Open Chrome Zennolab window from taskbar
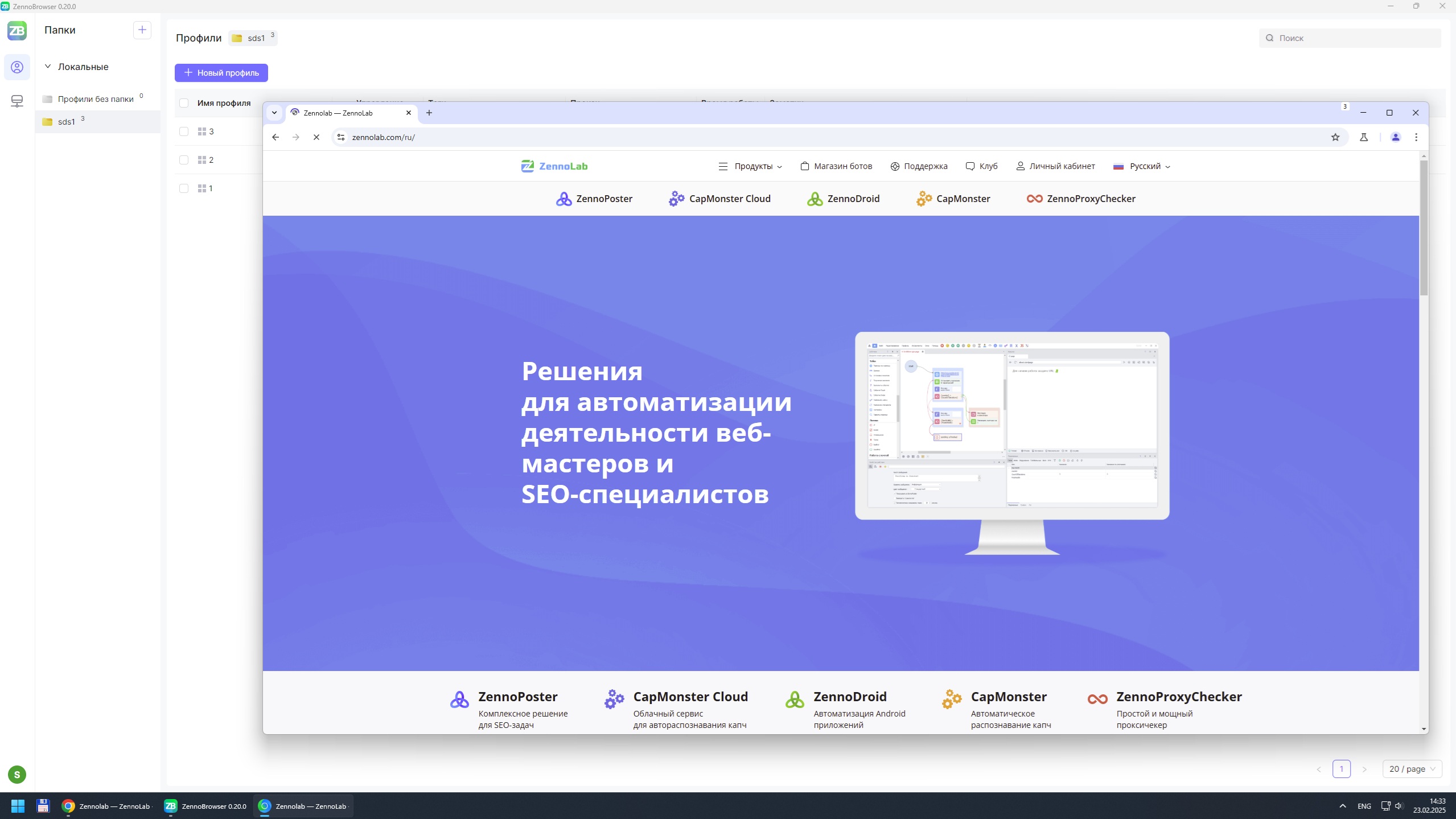Image resolution: width=1456 pixels, height=819 pixels. tap(106, 806)
